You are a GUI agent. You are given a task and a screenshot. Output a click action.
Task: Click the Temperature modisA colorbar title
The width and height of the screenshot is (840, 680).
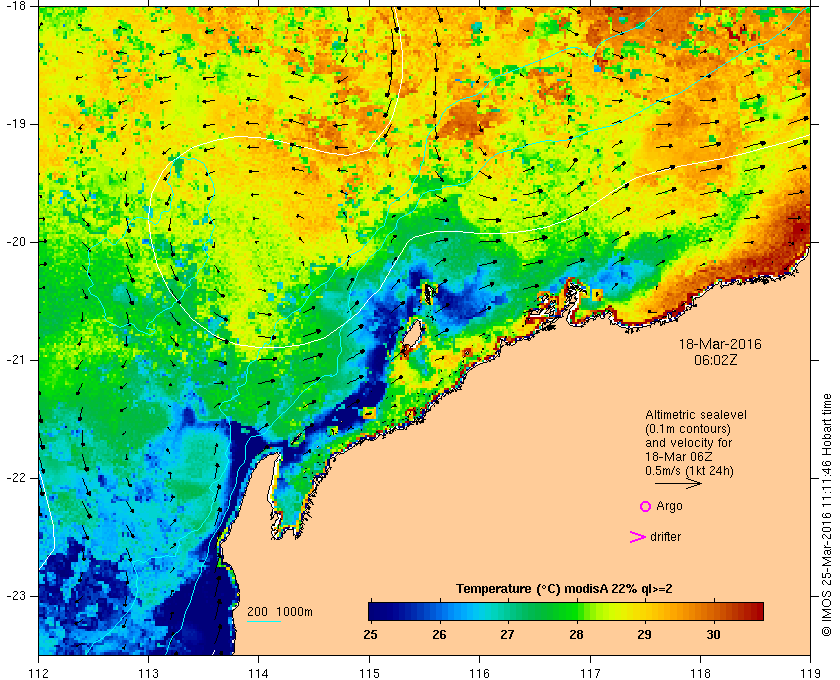(x=564, y=588)
